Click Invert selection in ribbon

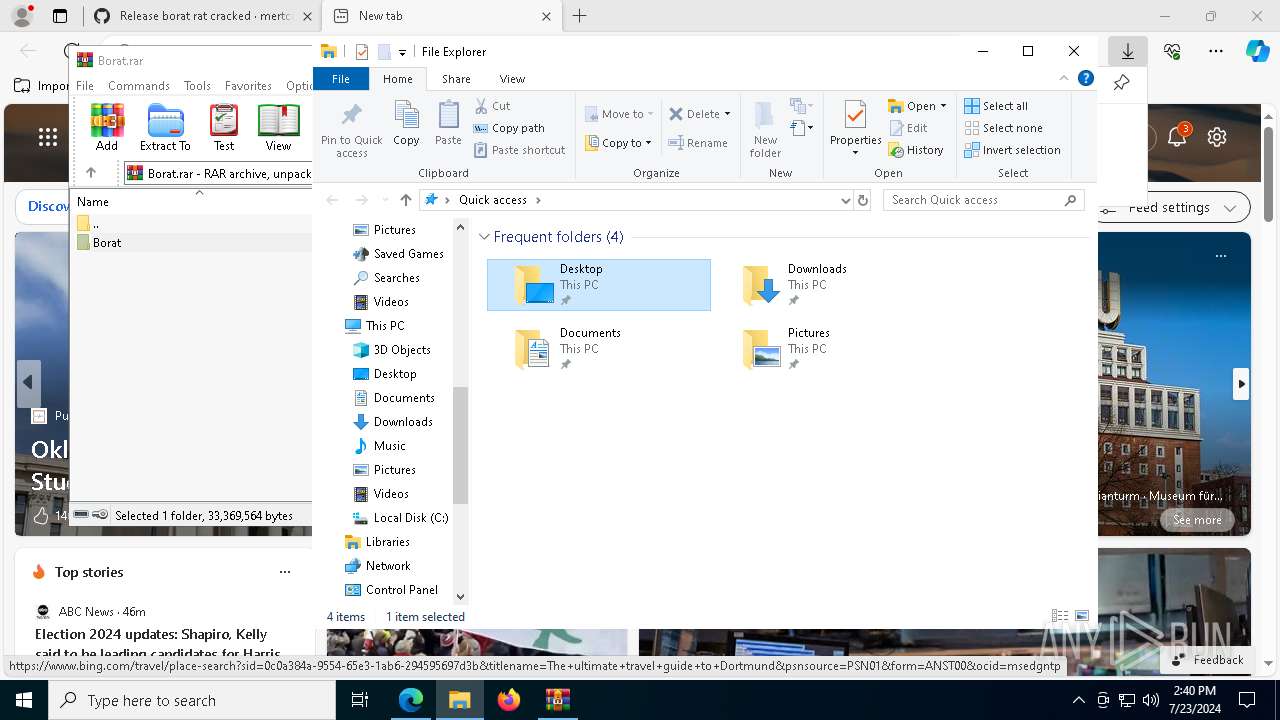tap(1012, 150)
